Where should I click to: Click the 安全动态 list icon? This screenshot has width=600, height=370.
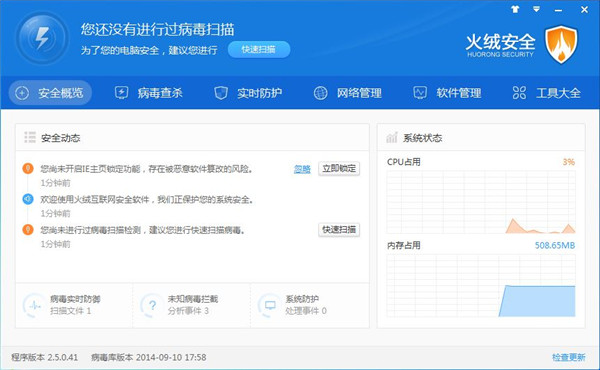(x=30, y=137)
